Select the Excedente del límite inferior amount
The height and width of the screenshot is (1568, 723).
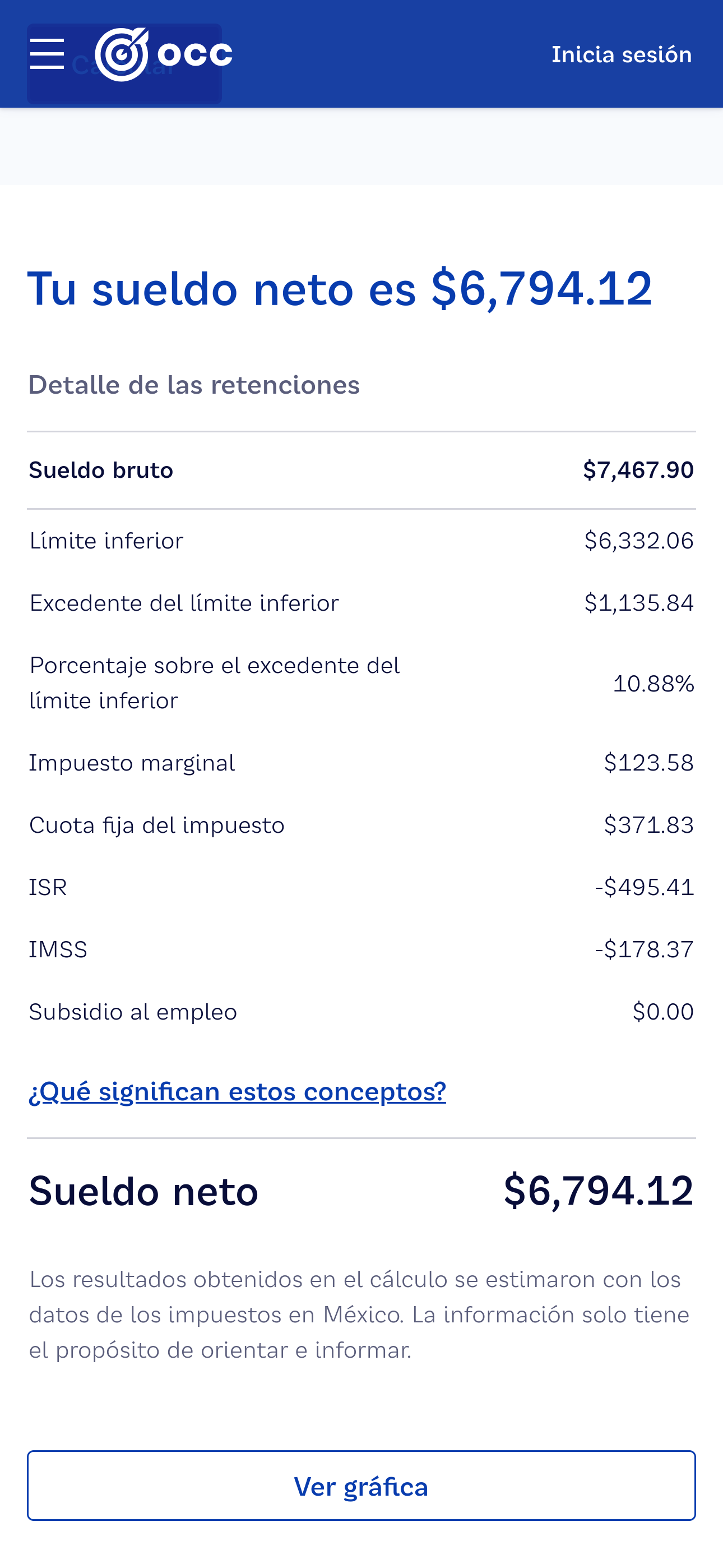point(639,603)
